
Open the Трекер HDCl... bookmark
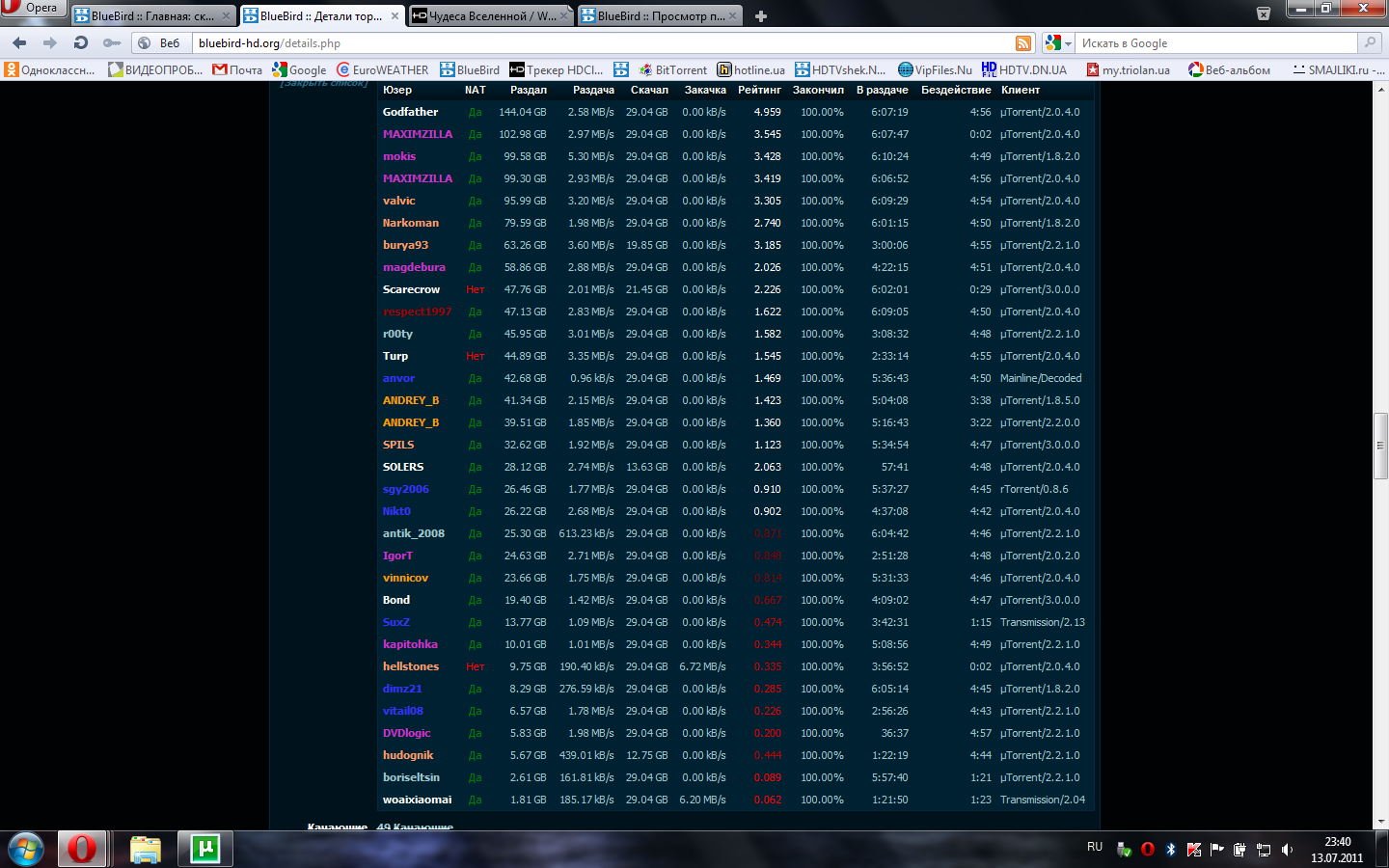click(x=557, y=69)
